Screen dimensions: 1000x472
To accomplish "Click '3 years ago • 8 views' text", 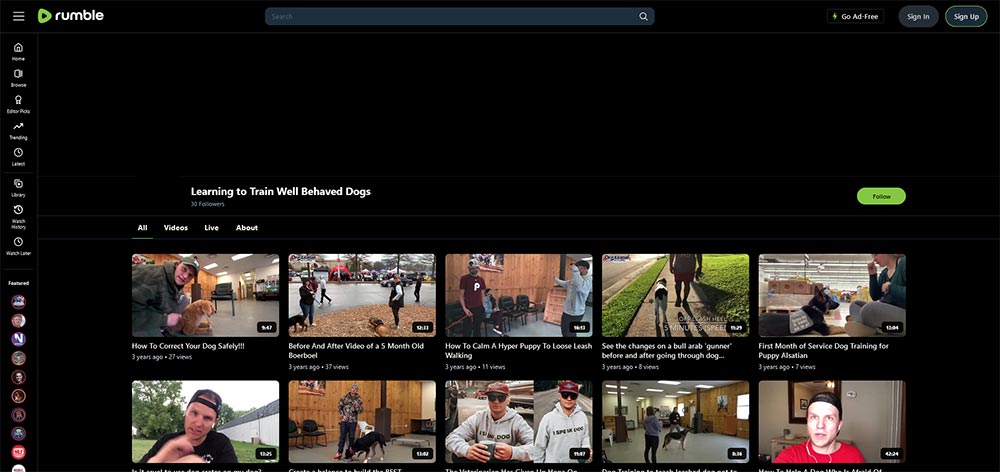I will coord(630,367).
